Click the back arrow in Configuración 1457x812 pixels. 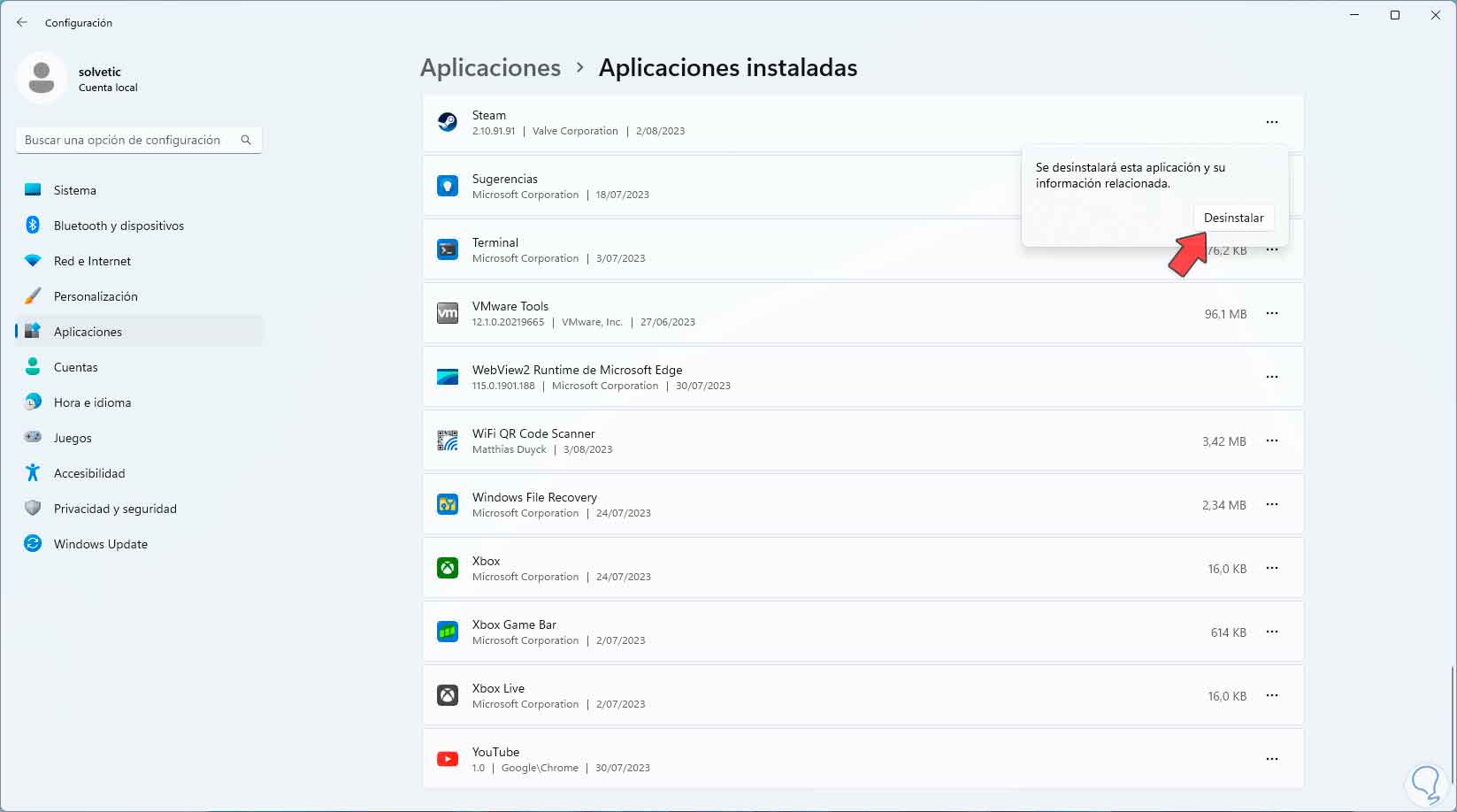22,22
